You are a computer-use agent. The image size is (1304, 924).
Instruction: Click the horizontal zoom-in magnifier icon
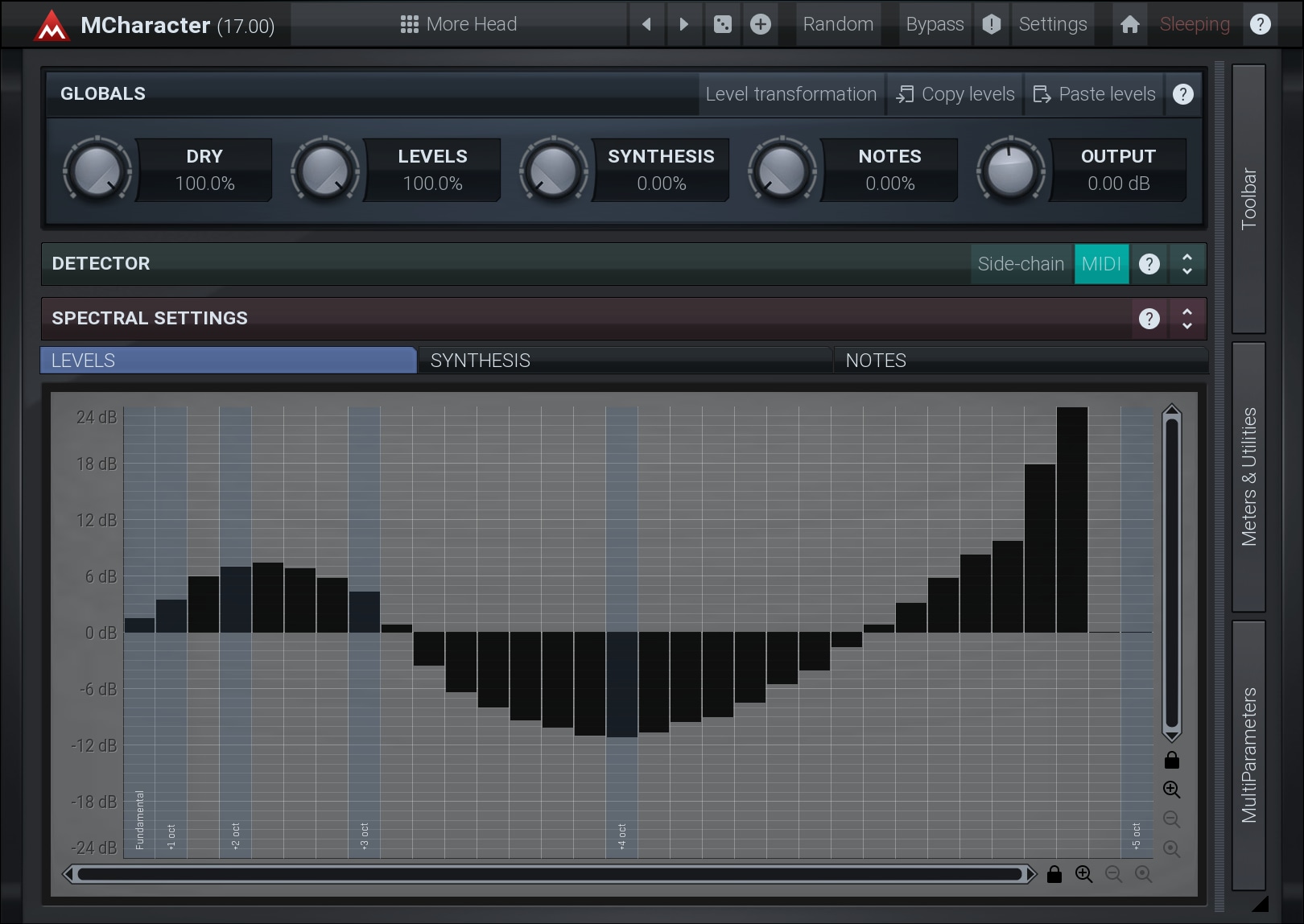[1083, 874]
